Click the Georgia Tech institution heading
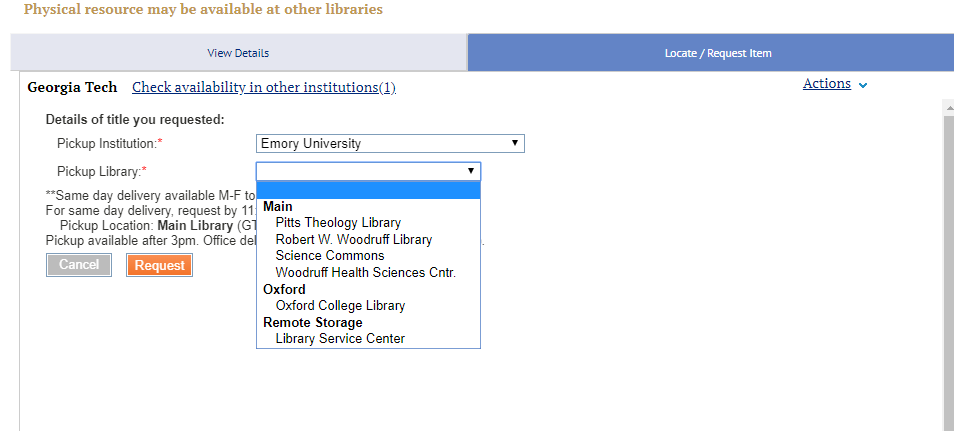 tap(72, 88)
